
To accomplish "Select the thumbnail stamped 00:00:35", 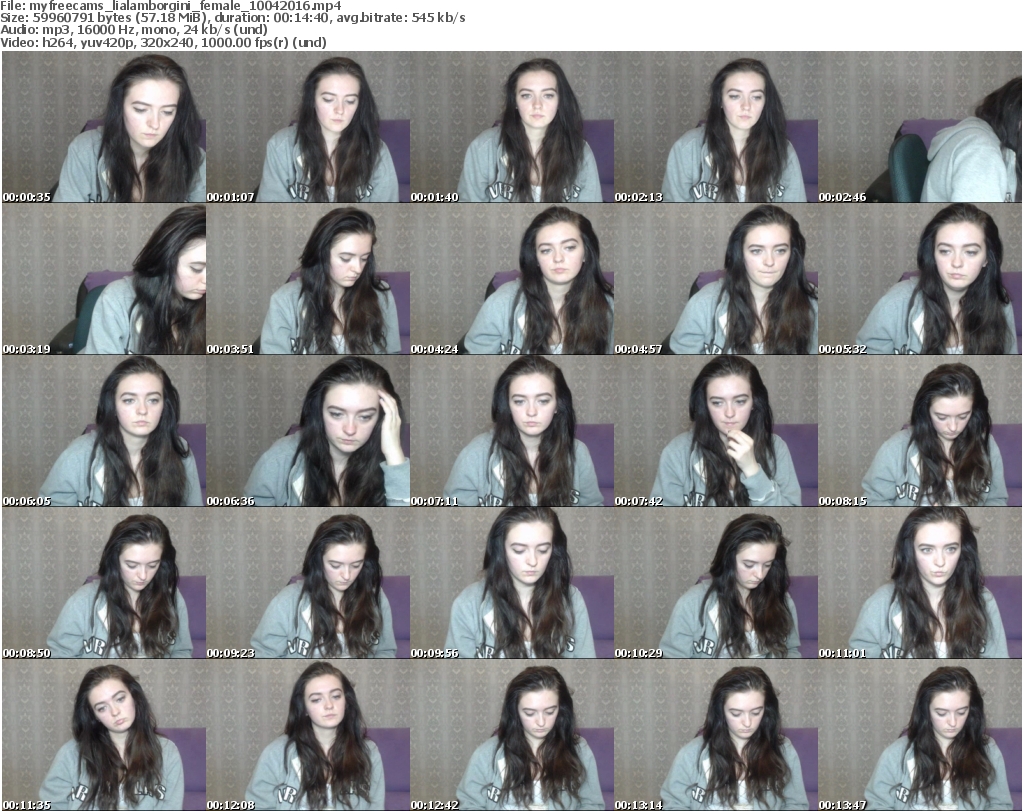I will [x=104, y=127].
